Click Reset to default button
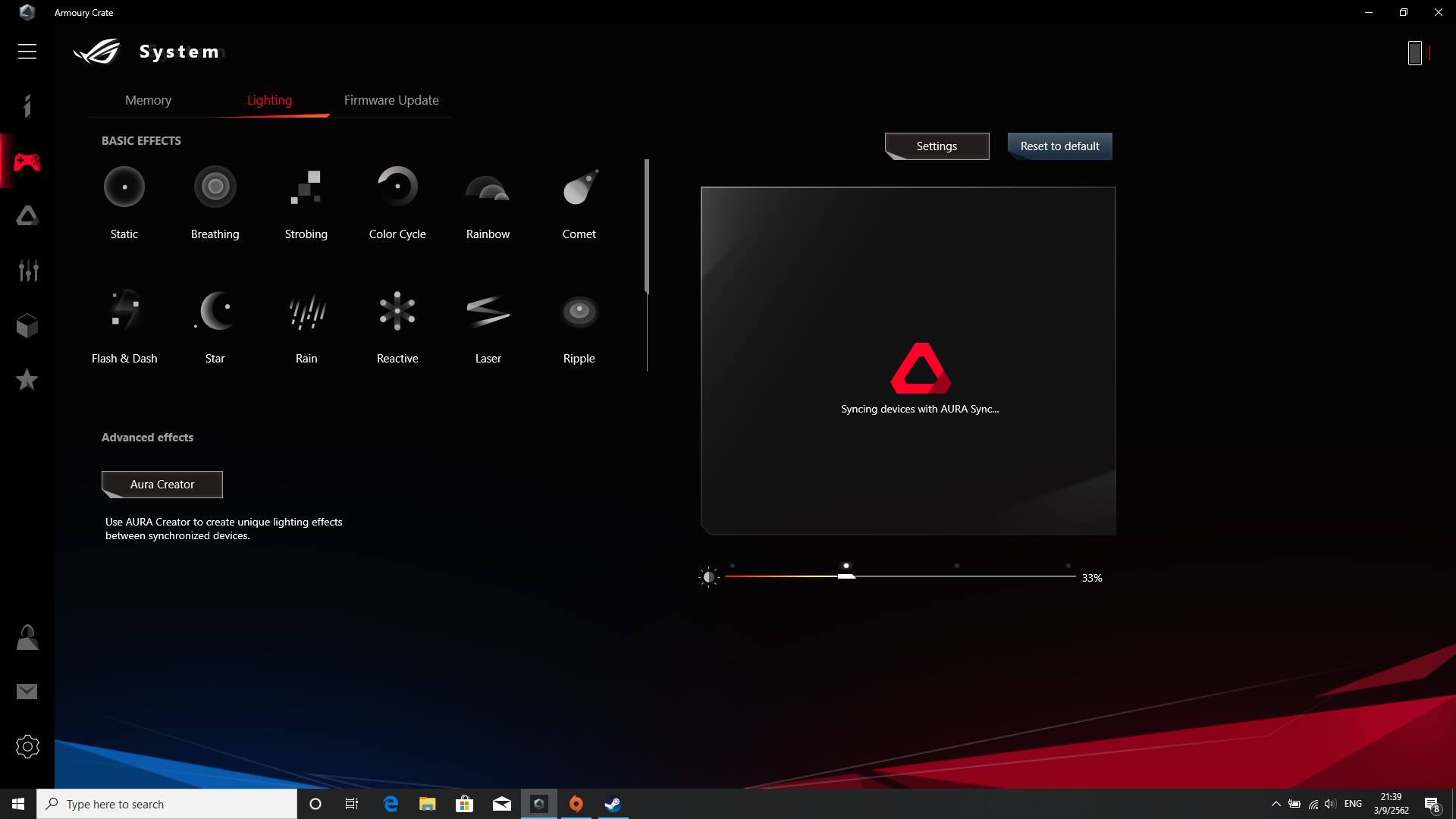Image resolution: width=1456 pixels, height=819 pixels. (x=1059, y=146)
